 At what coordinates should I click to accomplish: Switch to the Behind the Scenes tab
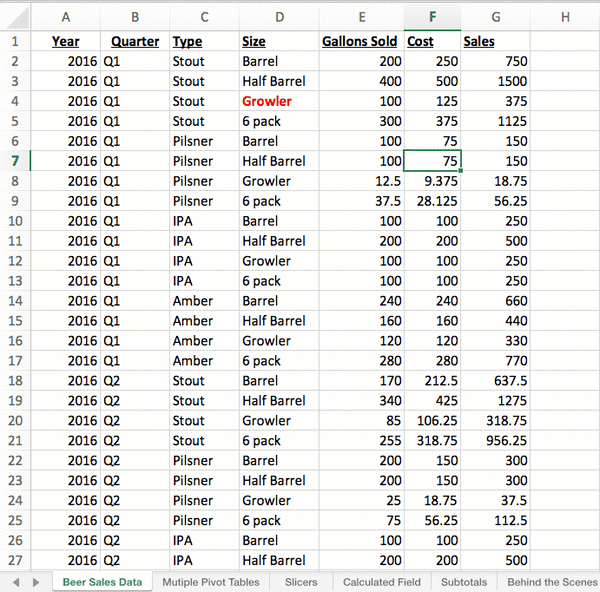tap(552, 582)
